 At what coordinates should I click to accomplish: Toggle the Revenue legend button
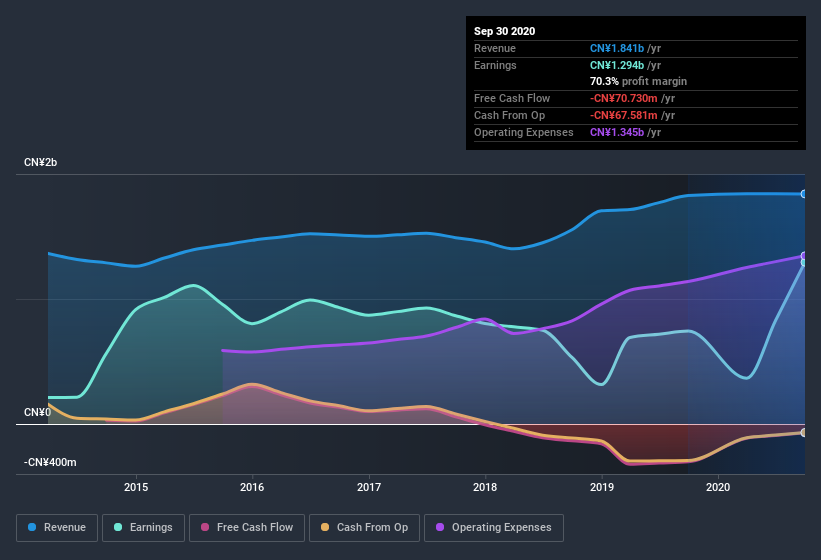(57, 528)
